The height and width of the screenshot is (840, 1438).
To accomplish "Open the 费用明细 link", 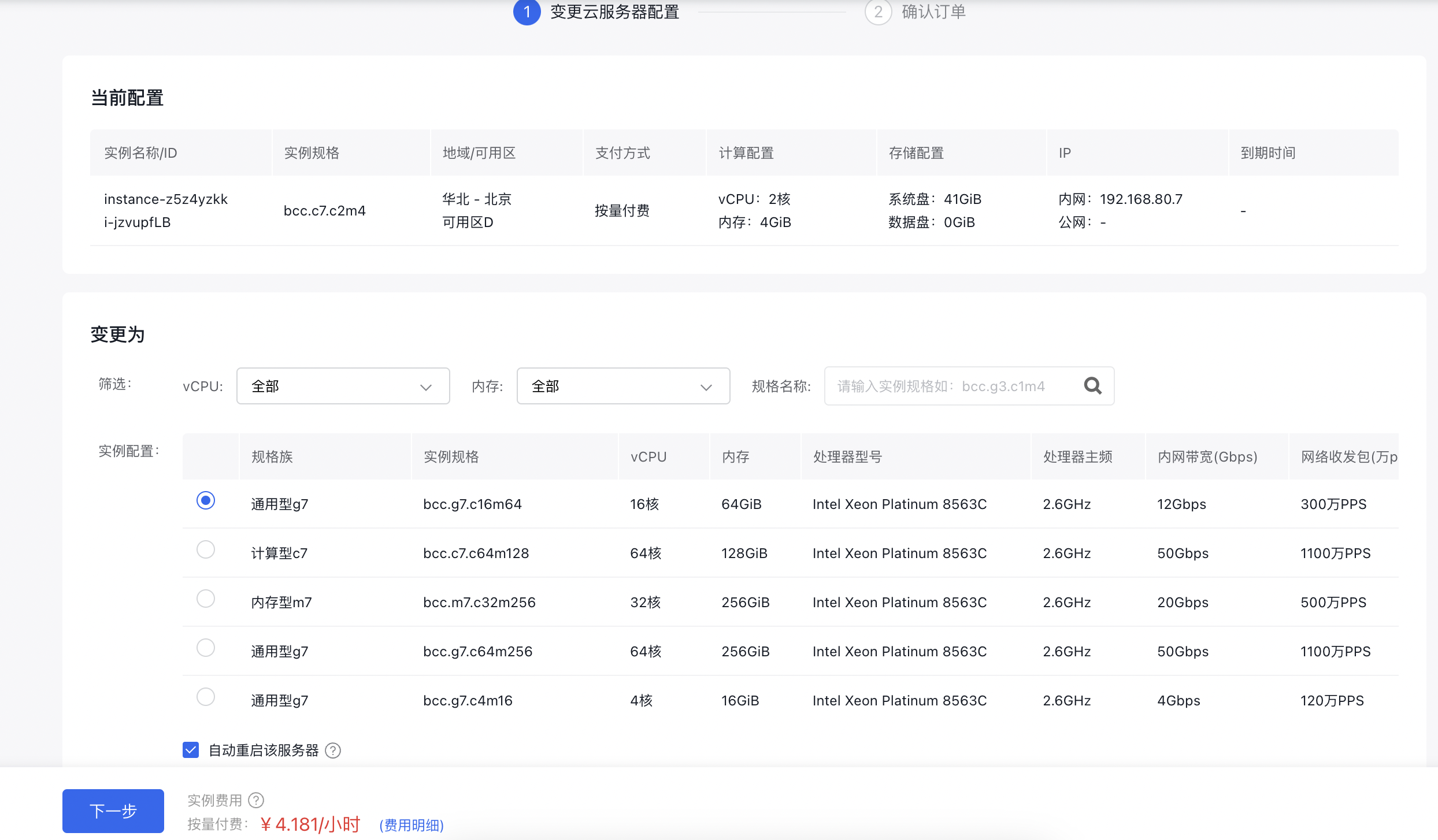I will (x=412, y=825).
